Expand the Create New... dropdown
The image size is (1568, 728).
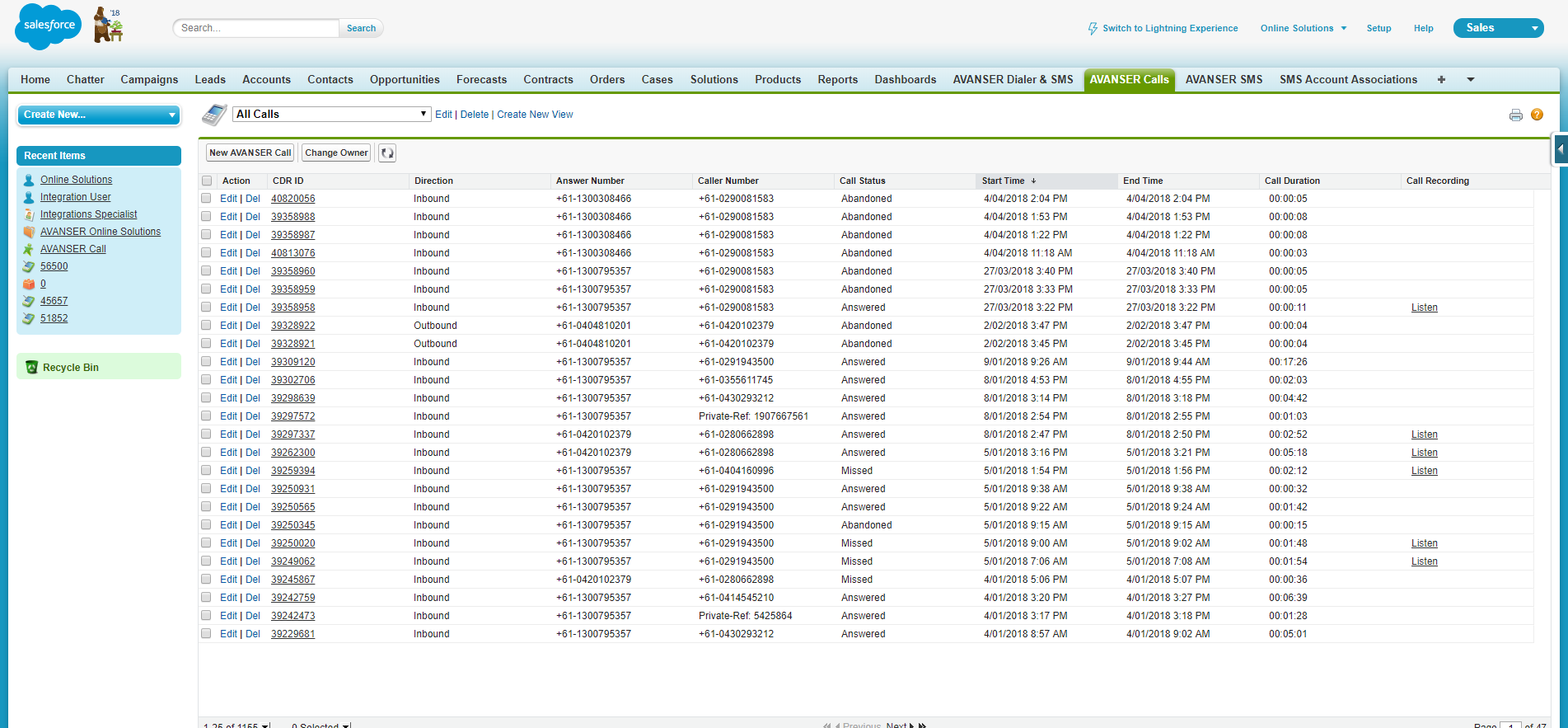pos(99,115)
